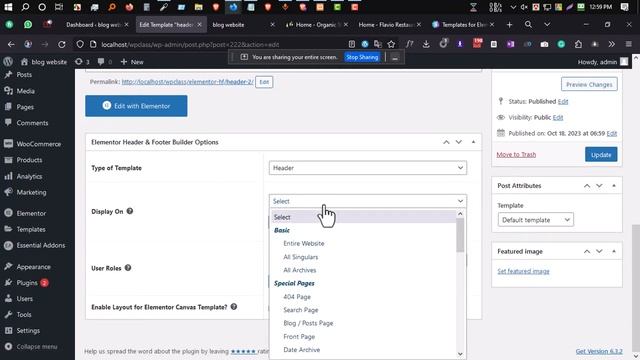Toggle the Header & Footer Builder Options panel
This screenshot has width=640, height=360.
473,142
